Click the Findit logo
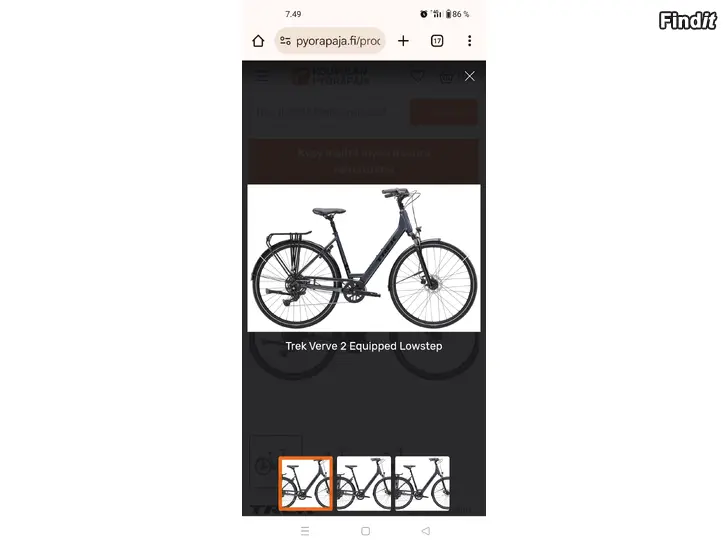The width and height of the screenshot is (728, 546). [688, 20]
